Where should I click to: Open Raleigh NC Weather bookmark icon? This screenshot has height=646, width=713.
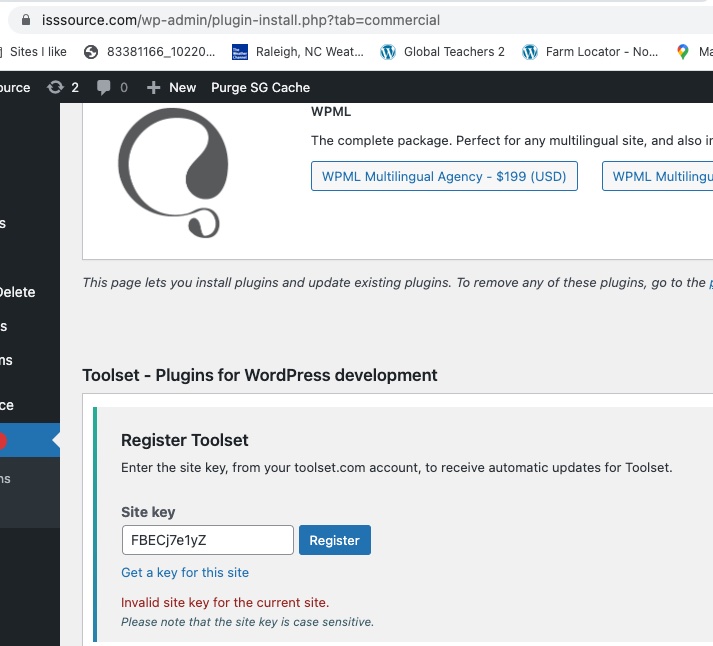(x=240, y=52)
